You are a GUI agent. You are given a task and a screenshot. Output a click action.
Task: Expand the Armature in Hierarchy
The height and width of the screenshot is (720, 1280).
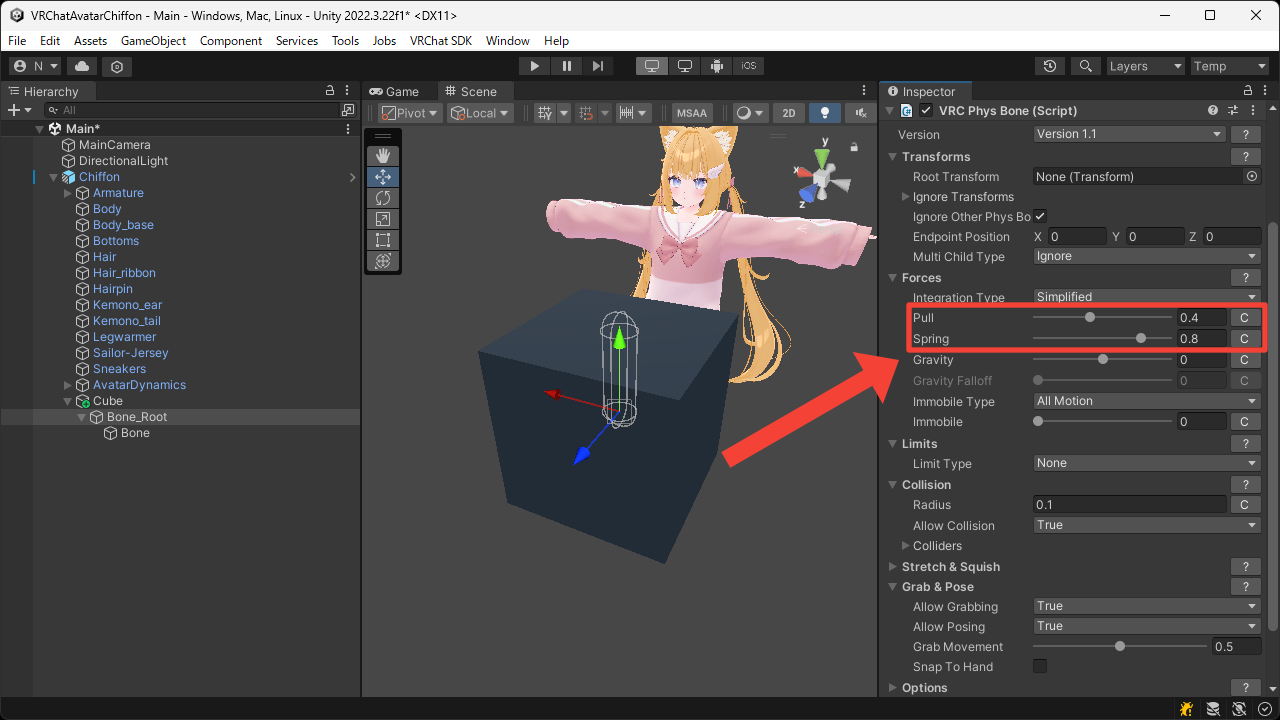tap(68, 193)
